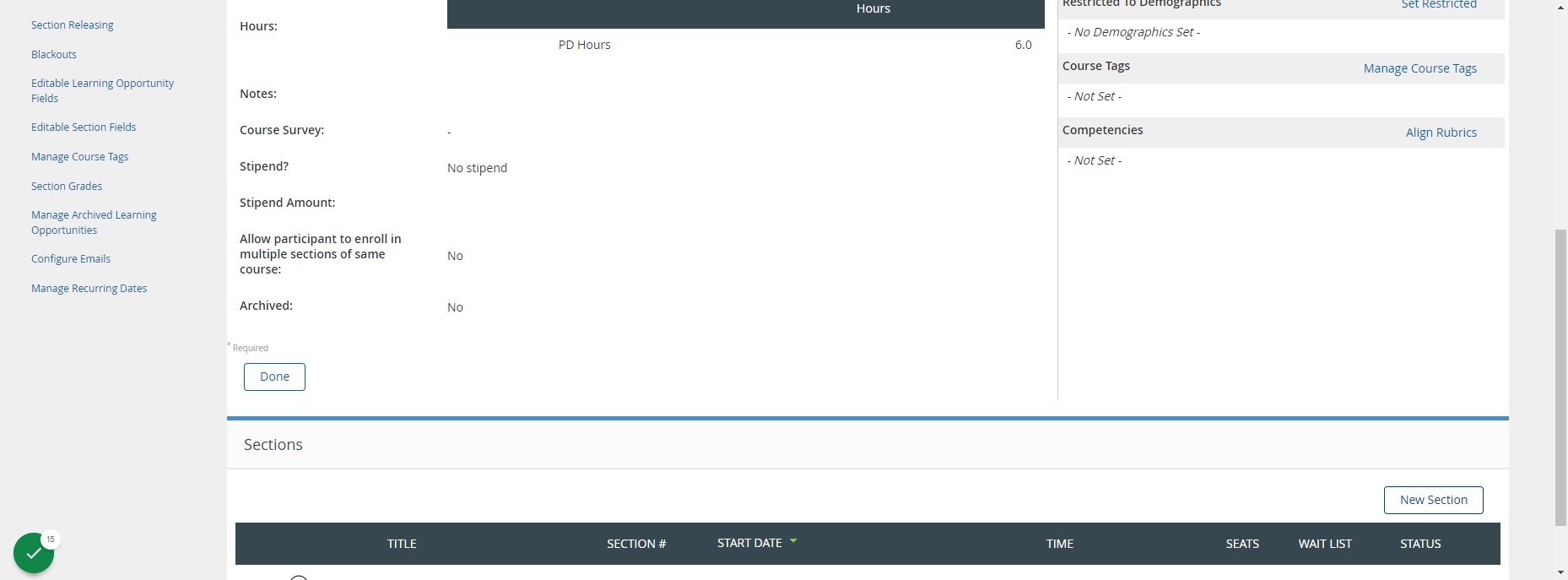Sort sections by Start Date header

click(x=749, y=543)
